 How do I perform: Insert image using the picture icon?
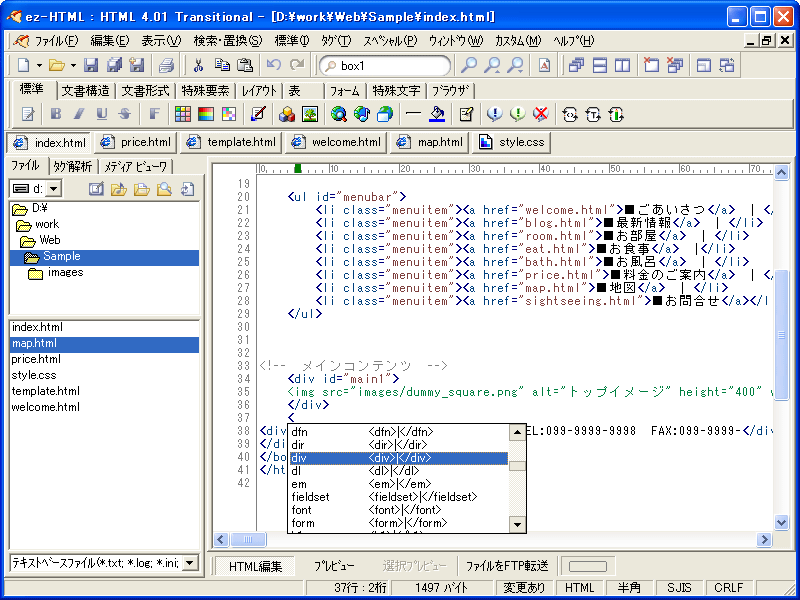coord(310,114)
